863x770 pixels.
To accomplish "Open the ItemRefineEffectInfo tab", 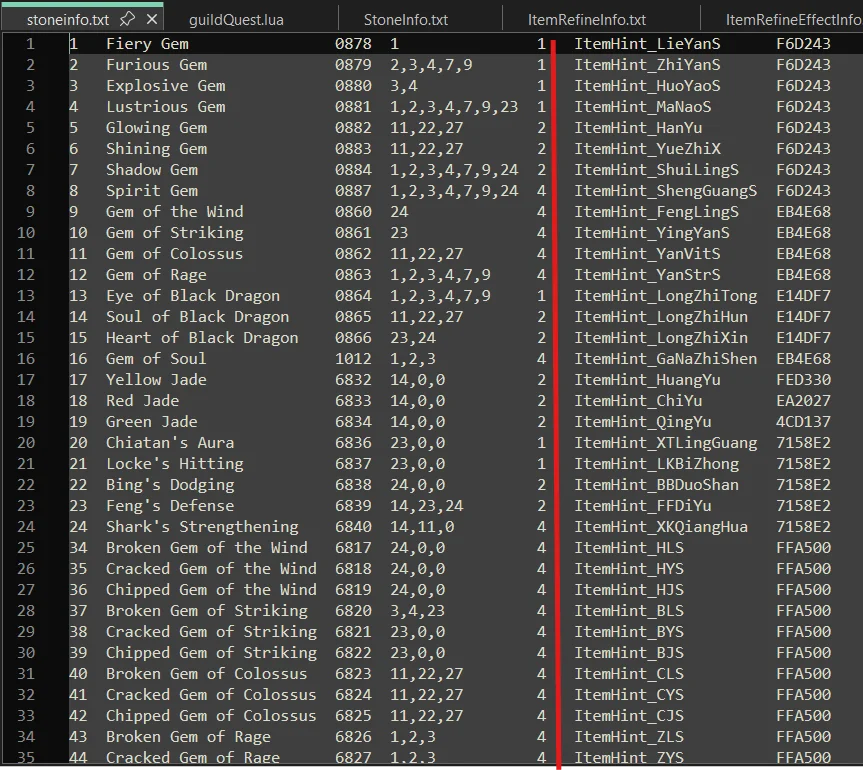I will (792, 19).
